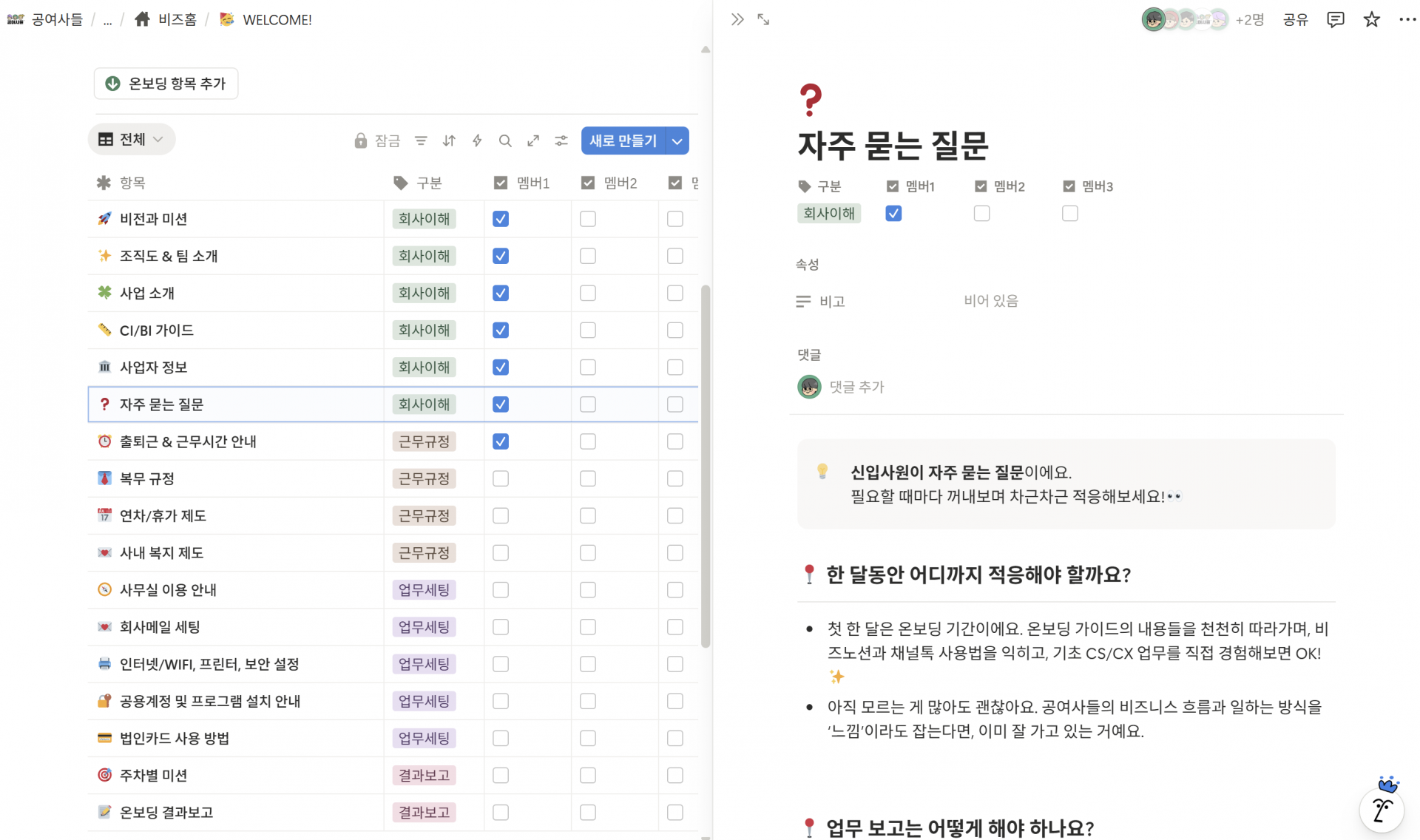Uncheck the 멤버1 checkbox in the side panel
1420x840 pixels.
(893, 214)
